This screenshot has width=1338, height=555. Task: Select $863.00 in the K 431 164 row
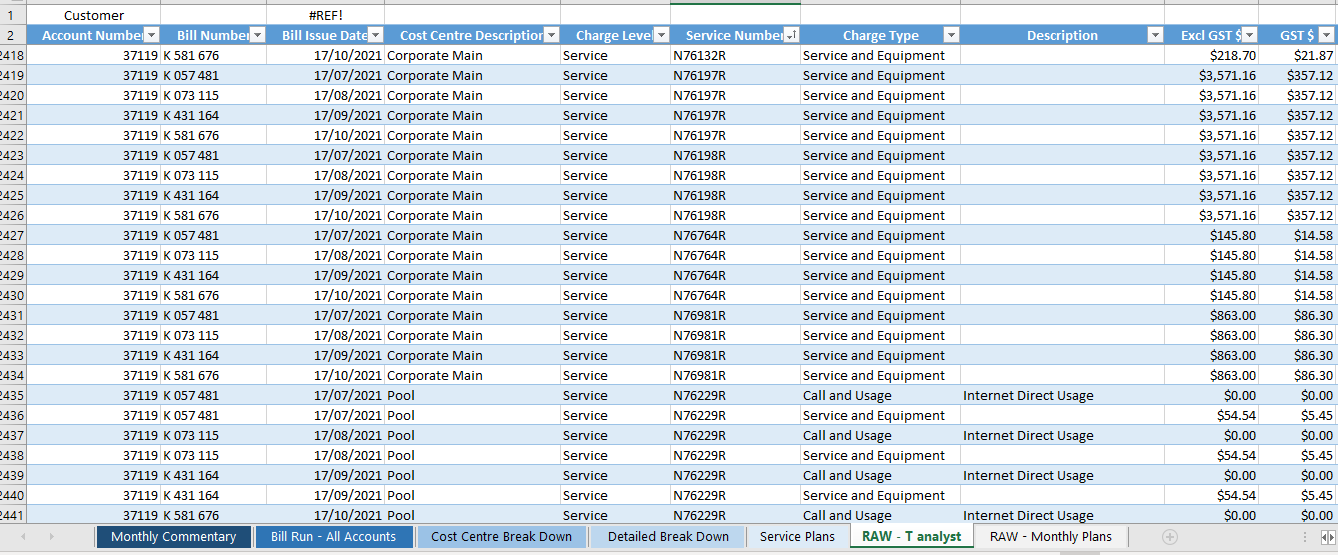pyautogui.click(x=1211, y=356)
